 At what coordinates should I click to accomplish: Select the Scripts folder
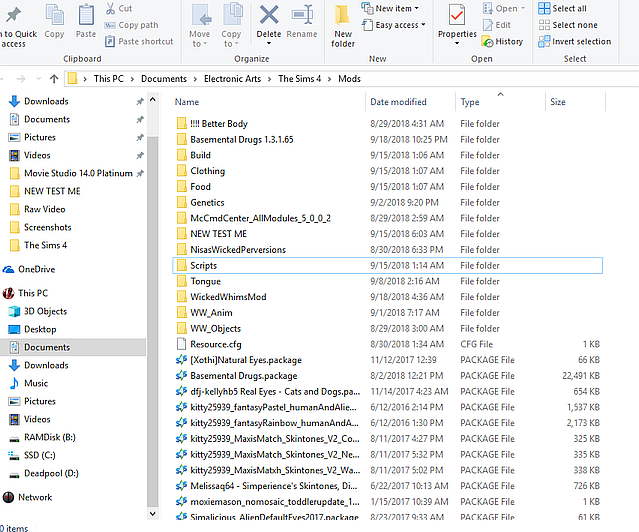coord(387,265)
